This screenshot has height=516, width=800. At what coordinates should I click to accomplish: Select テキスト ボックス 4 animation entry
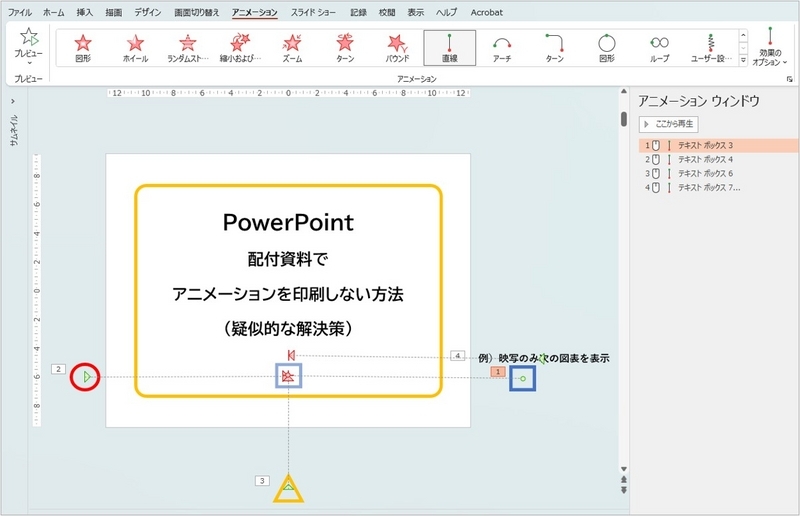(x=718, y=159)
